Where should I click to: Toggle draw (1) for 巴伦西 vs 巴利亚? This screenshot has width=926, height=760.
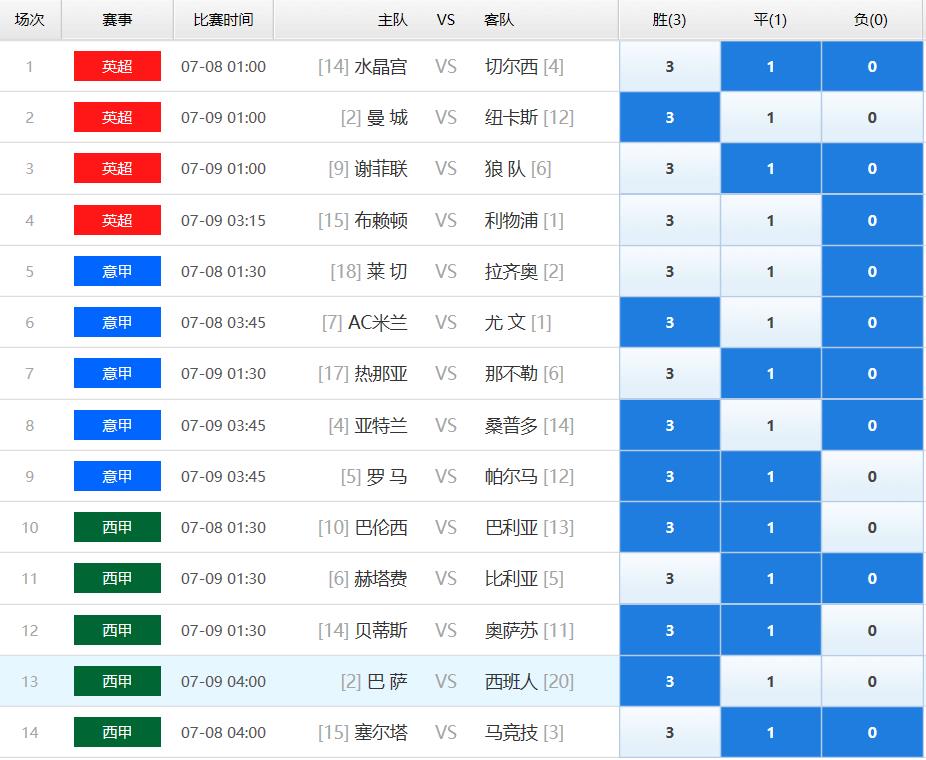771,527
